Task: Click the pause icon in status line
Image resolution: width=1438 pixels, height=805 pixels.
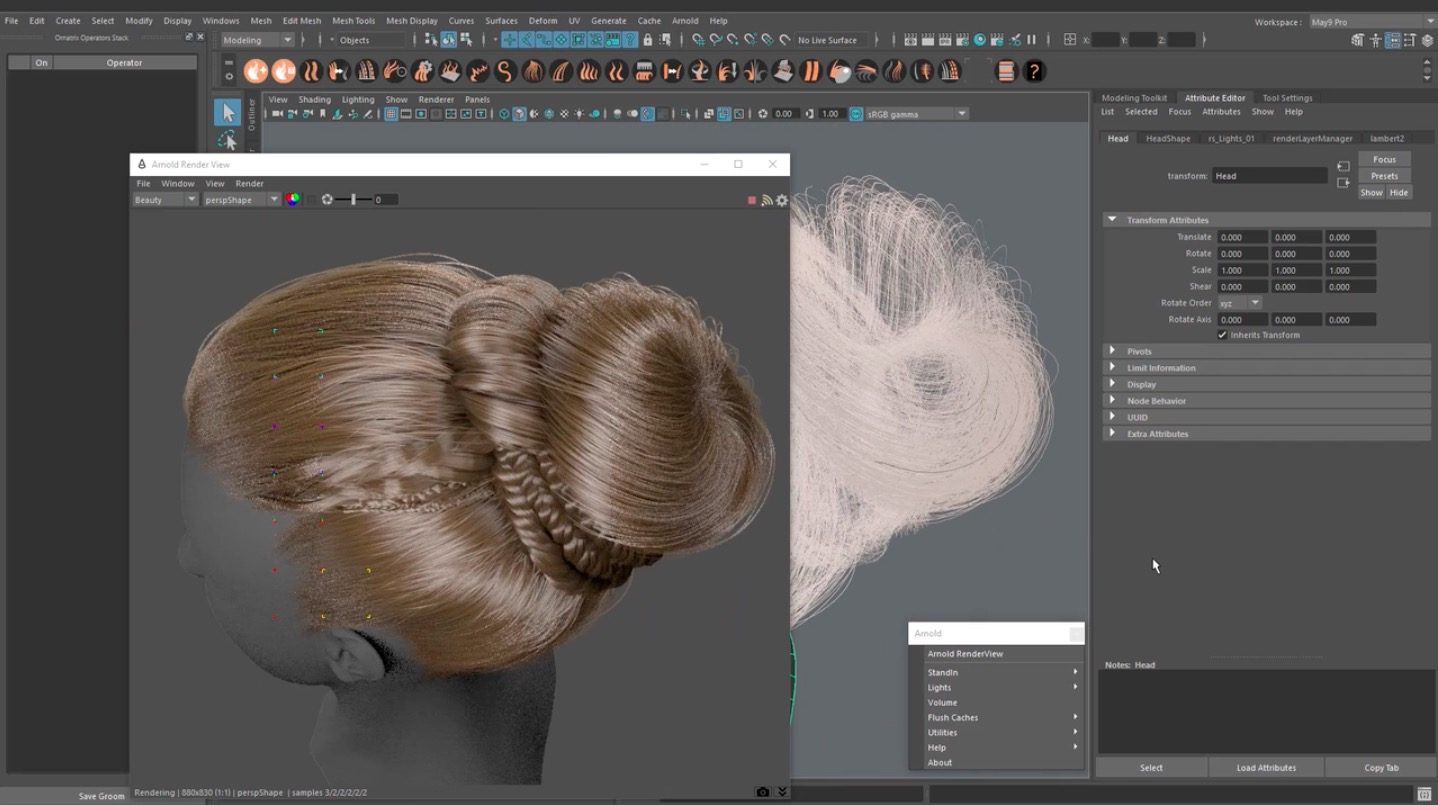Action: pyautogui.click(x=1031, y=40)
